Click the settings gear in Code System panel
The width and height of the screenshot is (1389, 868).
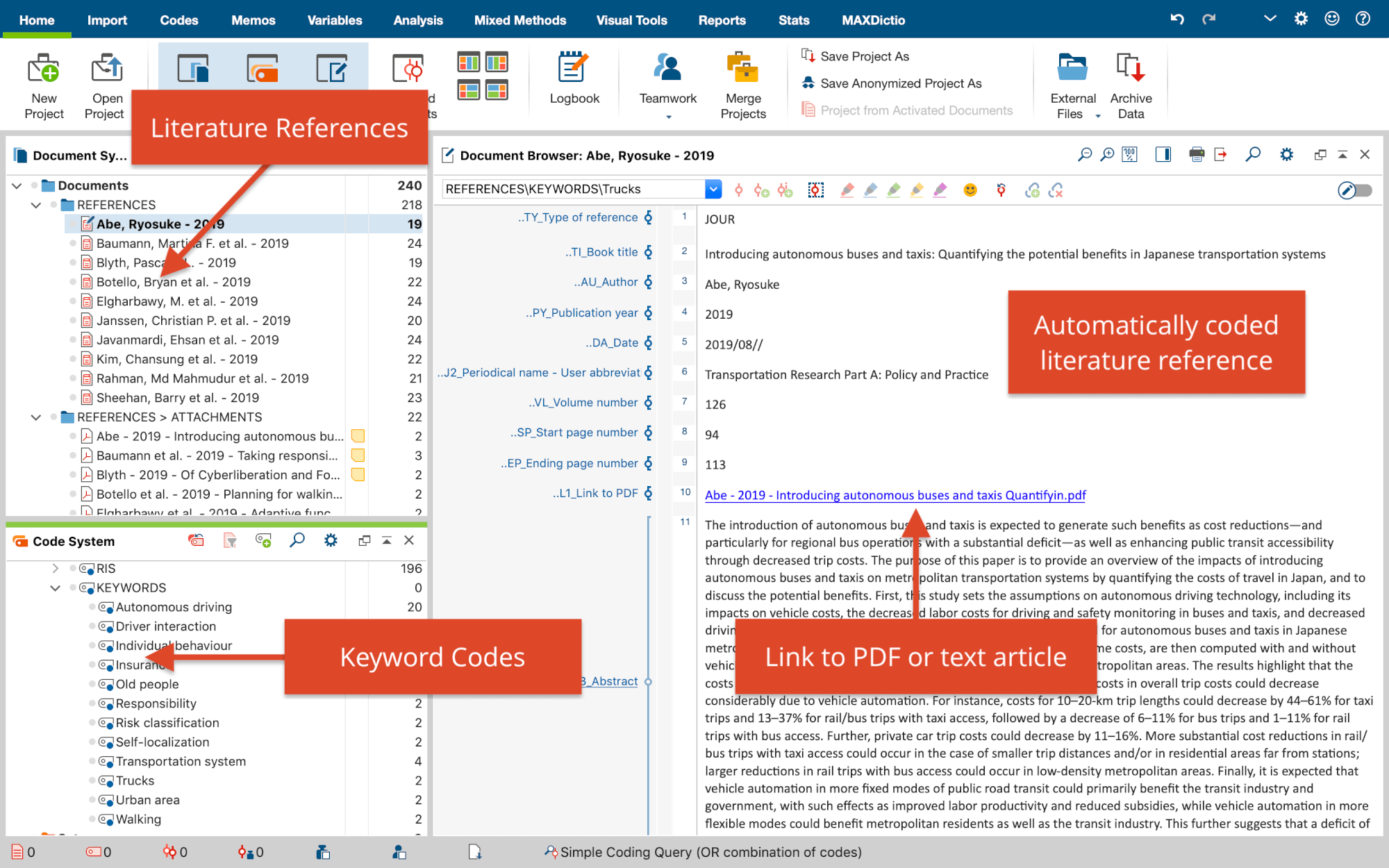point(330,541)
